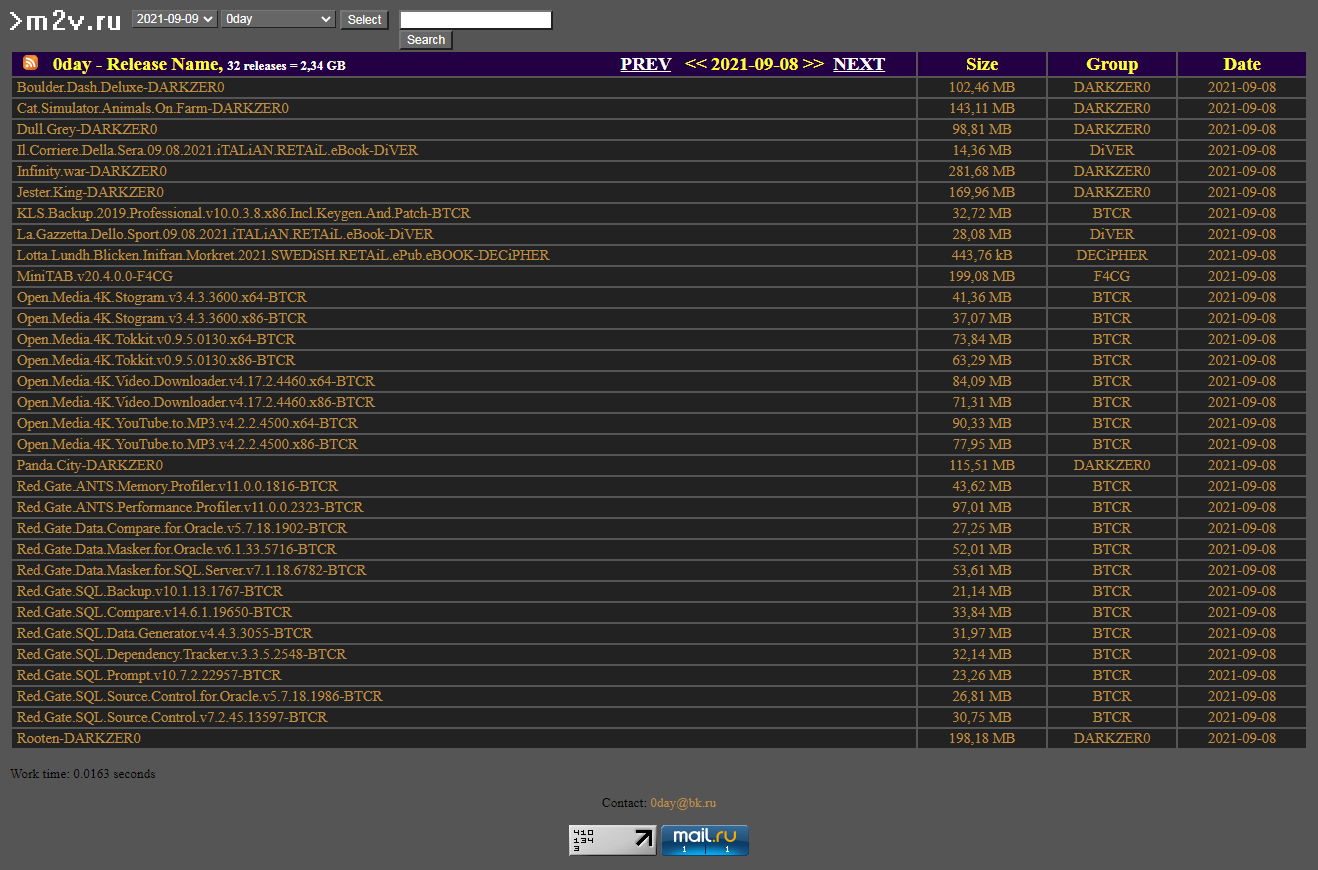Open Red.Gate.Data.Compare.for.Oracle release
The width and height of the screenshot is (1318, 870).
[x=182, y=528]
